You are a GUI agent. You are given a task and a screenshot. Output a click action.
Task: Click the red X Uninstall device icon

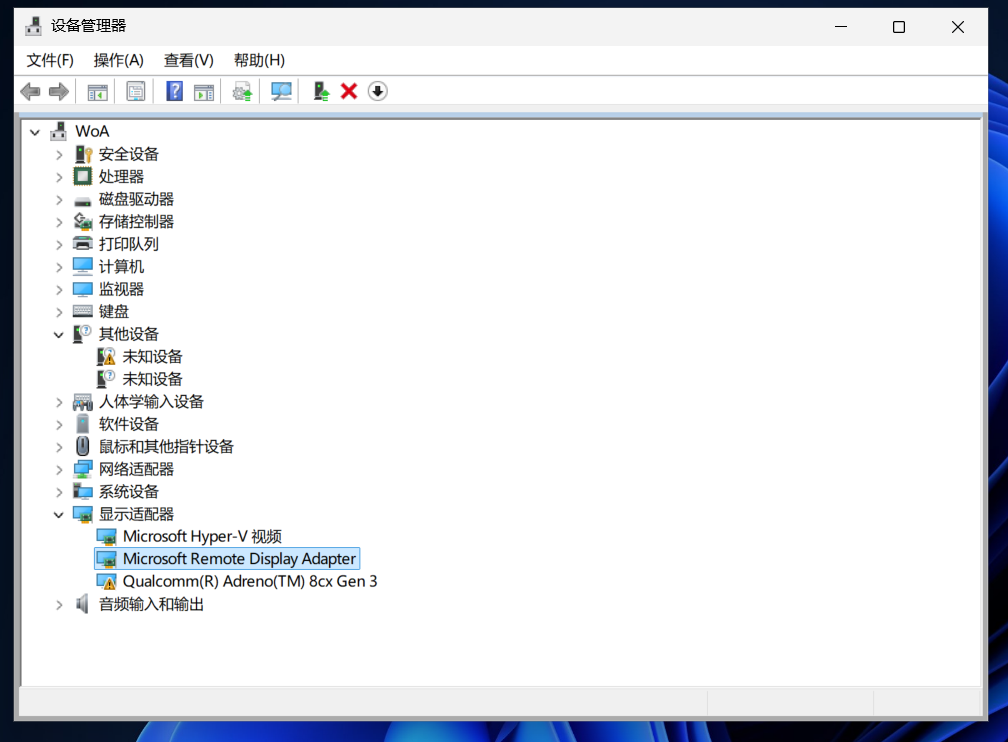tap(349, 91)
